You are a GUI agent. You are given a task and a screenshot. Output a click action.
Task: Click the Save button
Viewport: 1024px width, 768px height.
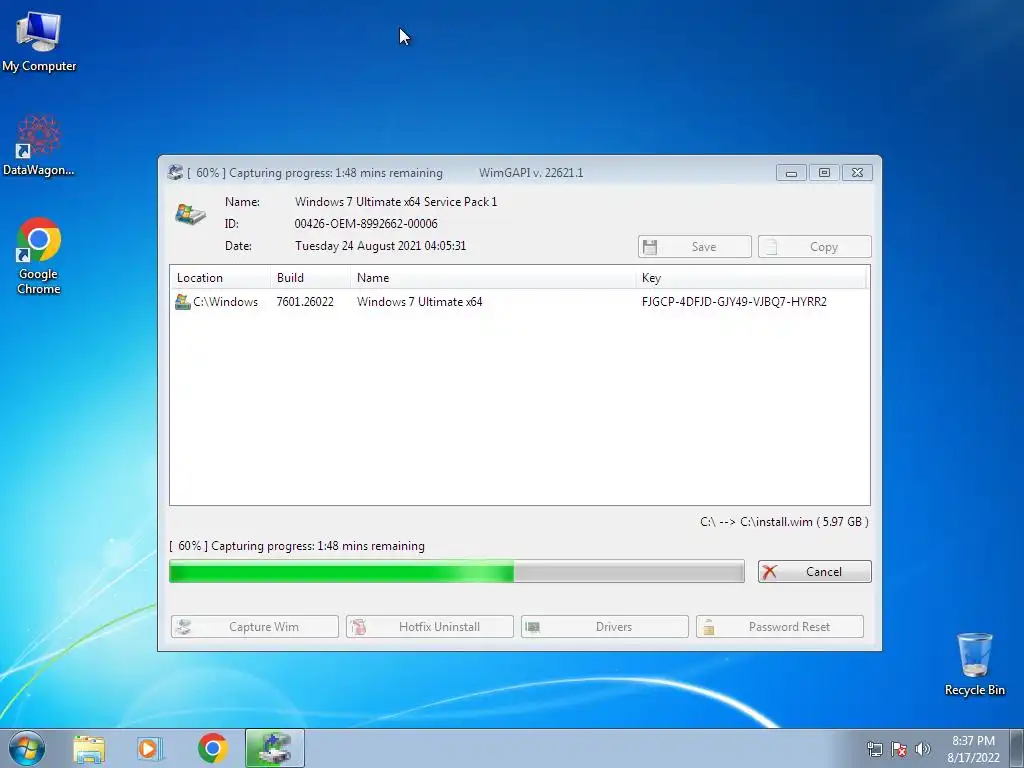(694, 247)
